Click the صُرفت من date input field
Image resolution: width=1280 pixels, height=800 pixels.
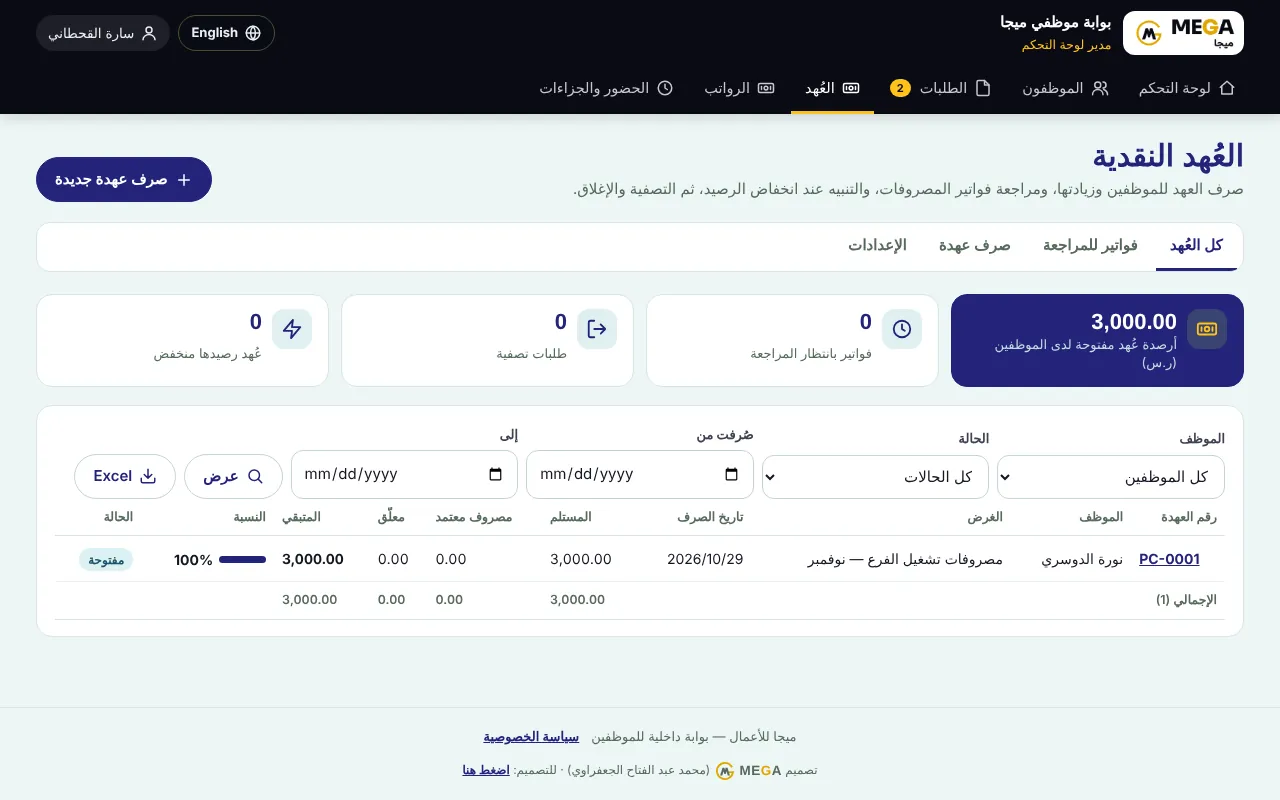[640, 474]
